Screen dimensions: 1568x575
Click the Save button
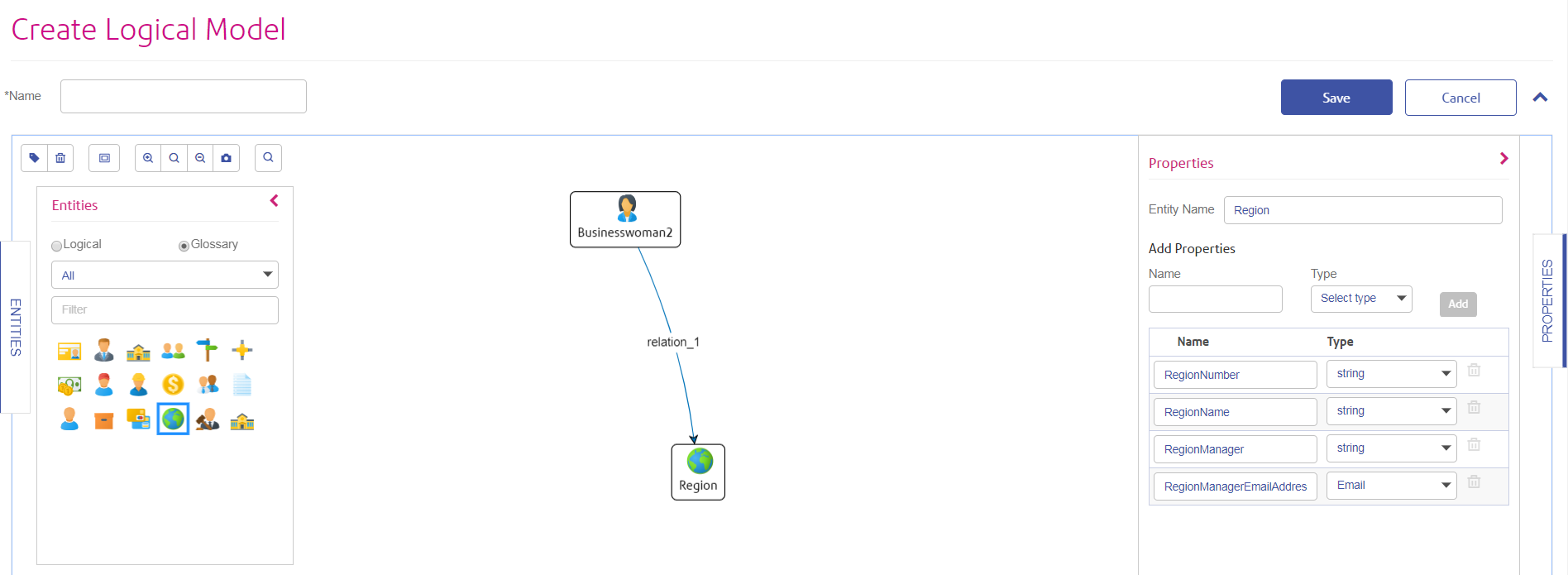click(x=1336, y=98)
